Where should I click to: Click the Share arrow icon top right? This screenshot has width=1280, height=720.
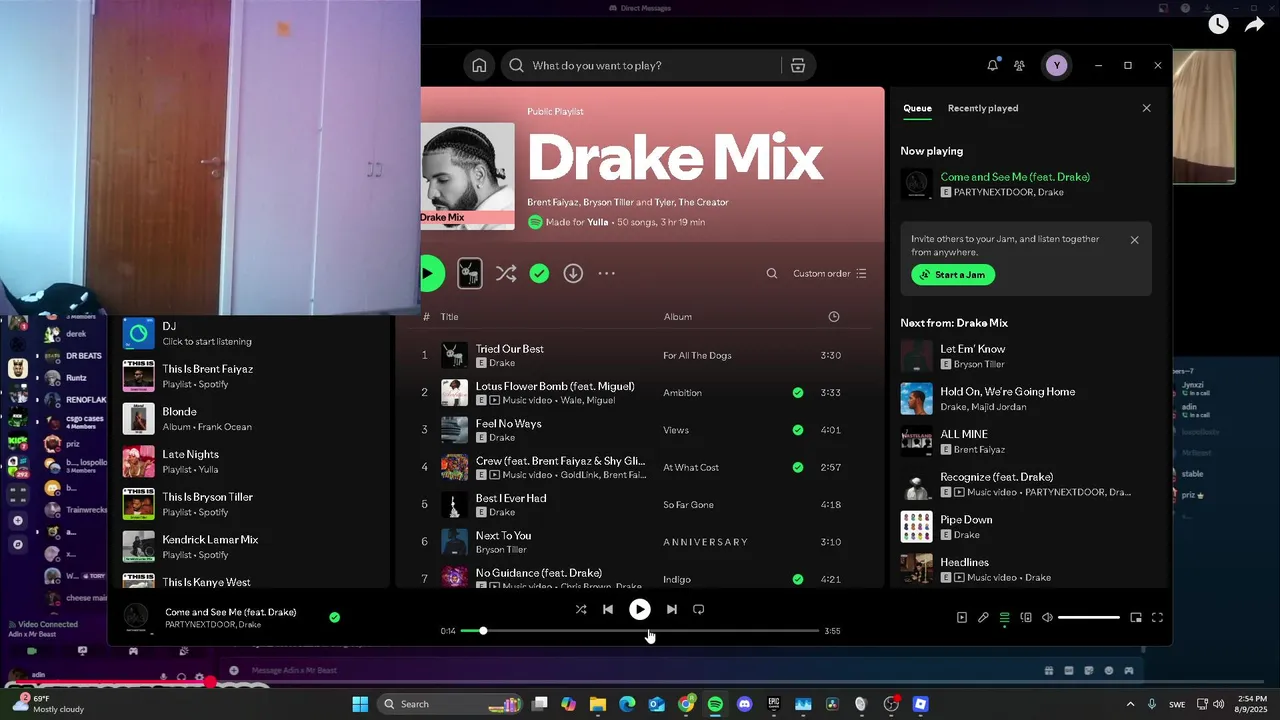click(1254, 24)
